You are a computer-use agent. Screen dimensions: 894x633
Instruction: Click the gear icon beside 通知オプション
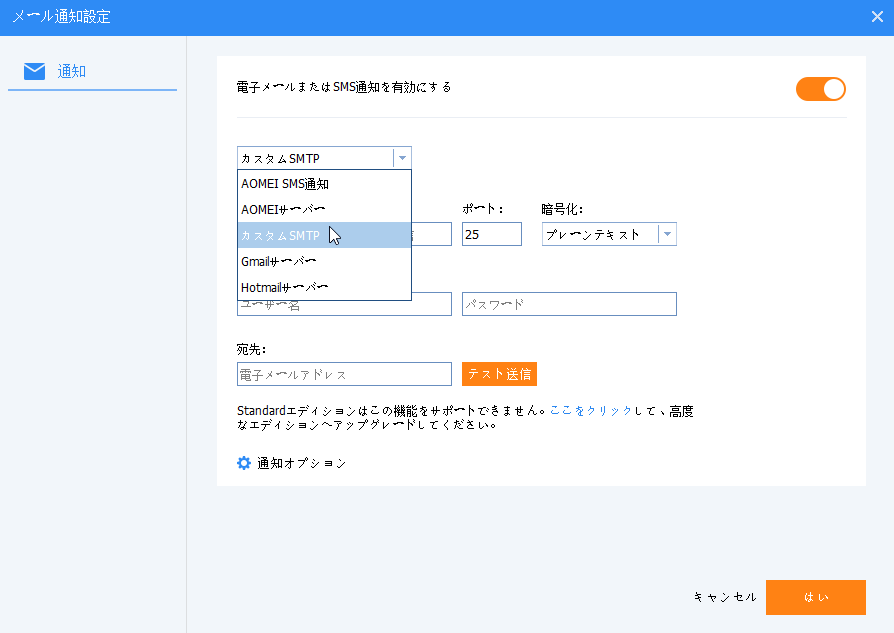[243, 463]
